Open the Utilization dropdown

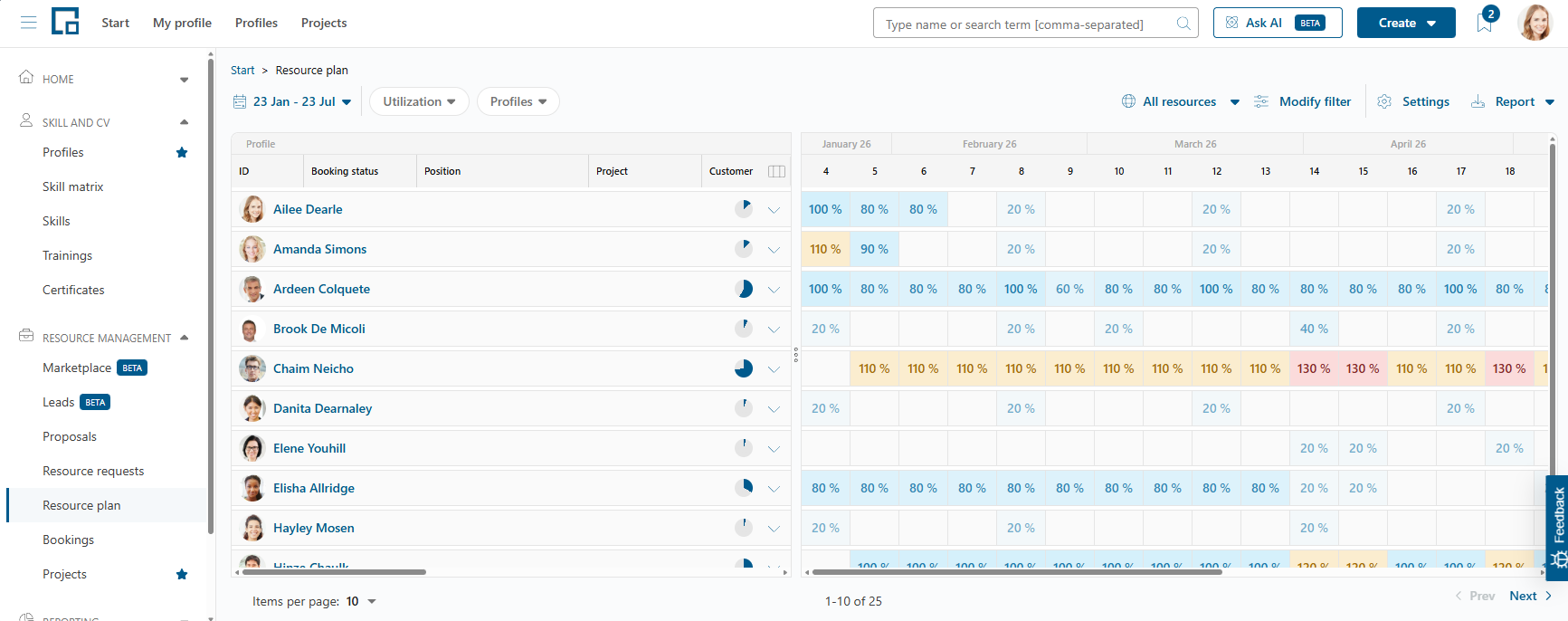[419, 101]
